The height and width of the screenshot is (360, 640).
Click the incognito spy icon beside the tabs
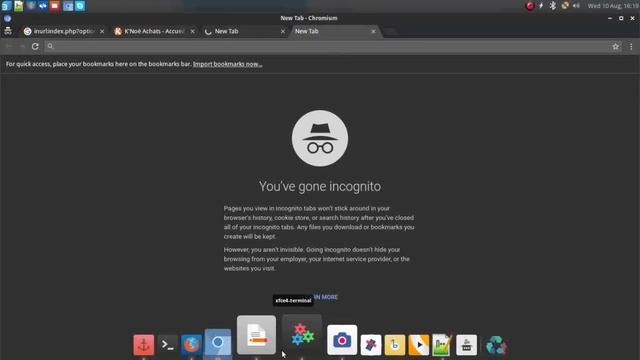[x=8, y=31]
